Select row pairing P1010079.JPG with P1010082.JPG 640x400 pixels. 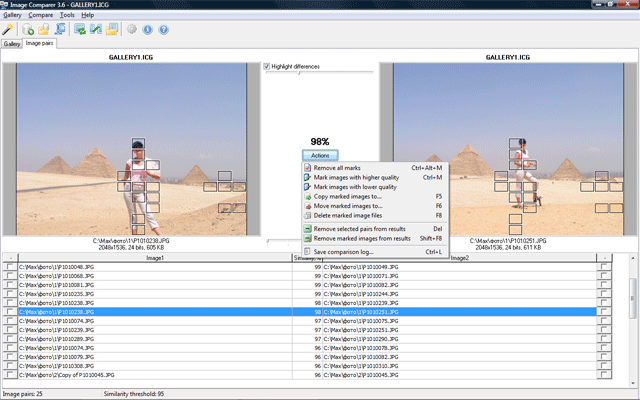pyautogui.click(x=307, y=357)
